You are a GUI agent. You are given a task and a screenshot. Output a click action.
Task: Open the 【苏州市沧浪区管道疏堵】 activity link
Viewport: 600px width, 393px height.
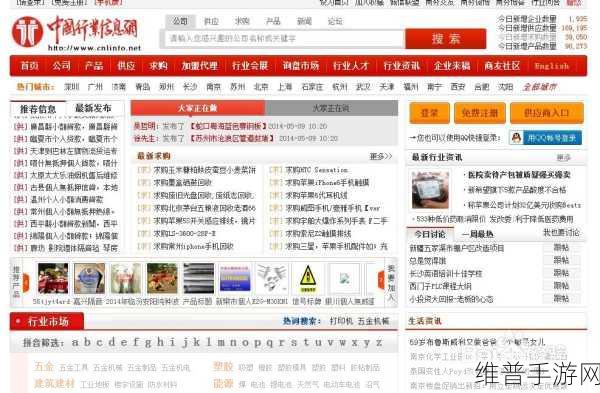pos(232,138)
